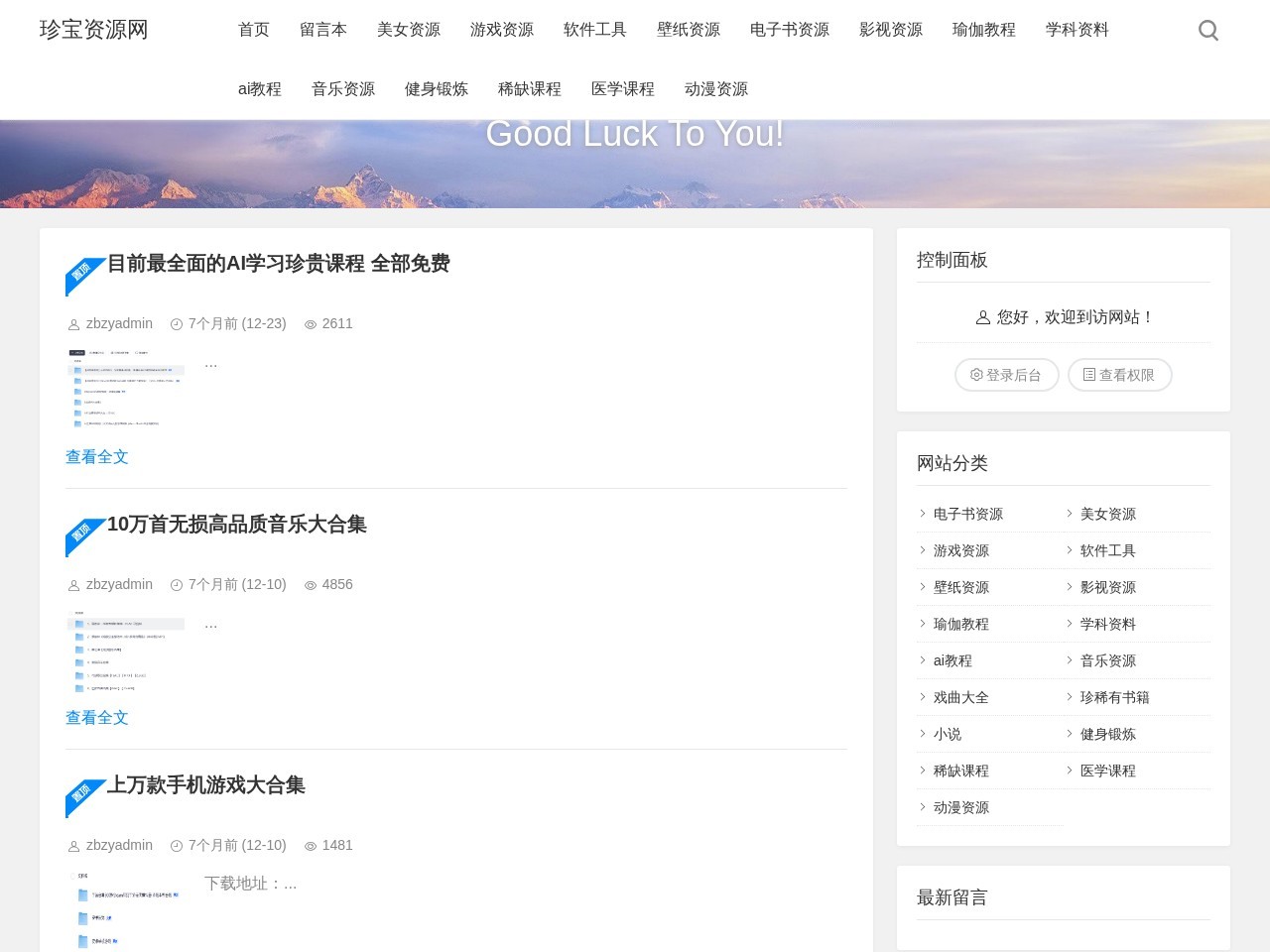Open sidebar category 小说
This screenshot has width=1270, height=952.
[948, 734]
